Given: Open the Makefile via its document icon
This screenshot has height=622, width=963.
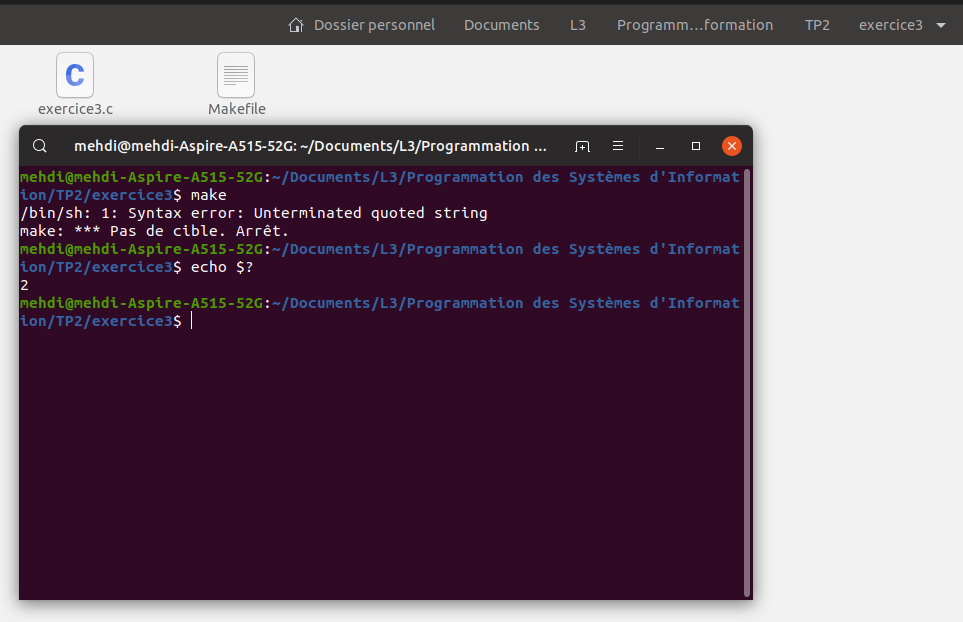Looking at the screenshot, I should pos(236,76).
